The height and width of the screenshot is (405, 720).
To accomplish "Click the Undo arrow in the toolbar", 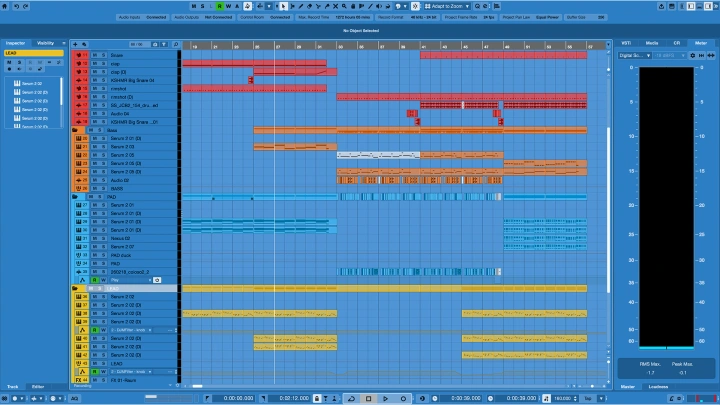I will click(17, 6).
